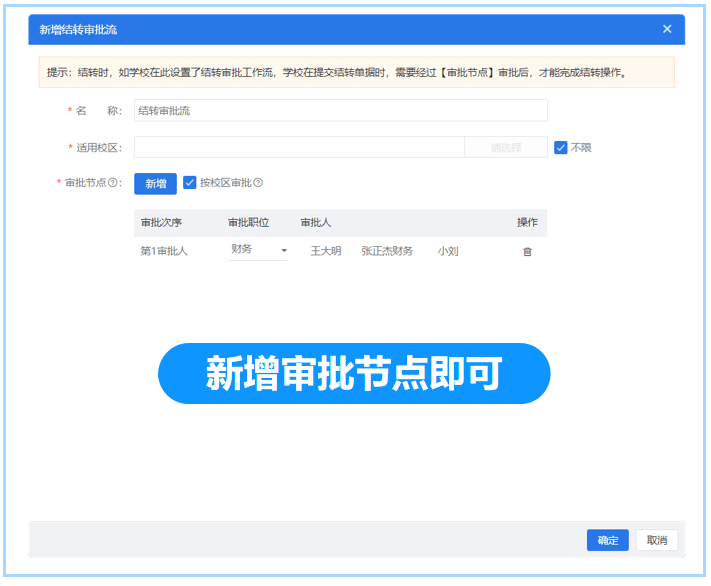Focus the 适用校区 input field

click(x=299, y=147)
